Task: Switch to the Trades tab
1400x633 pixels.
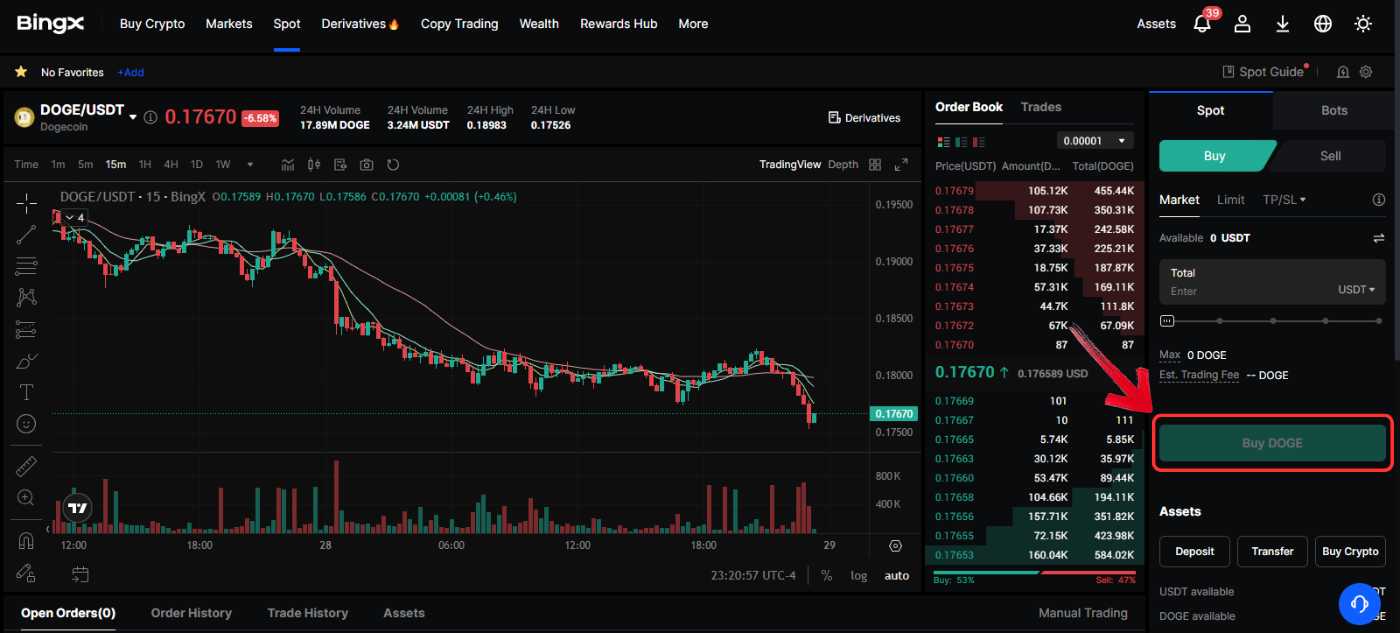Action: coord(1041,106)
